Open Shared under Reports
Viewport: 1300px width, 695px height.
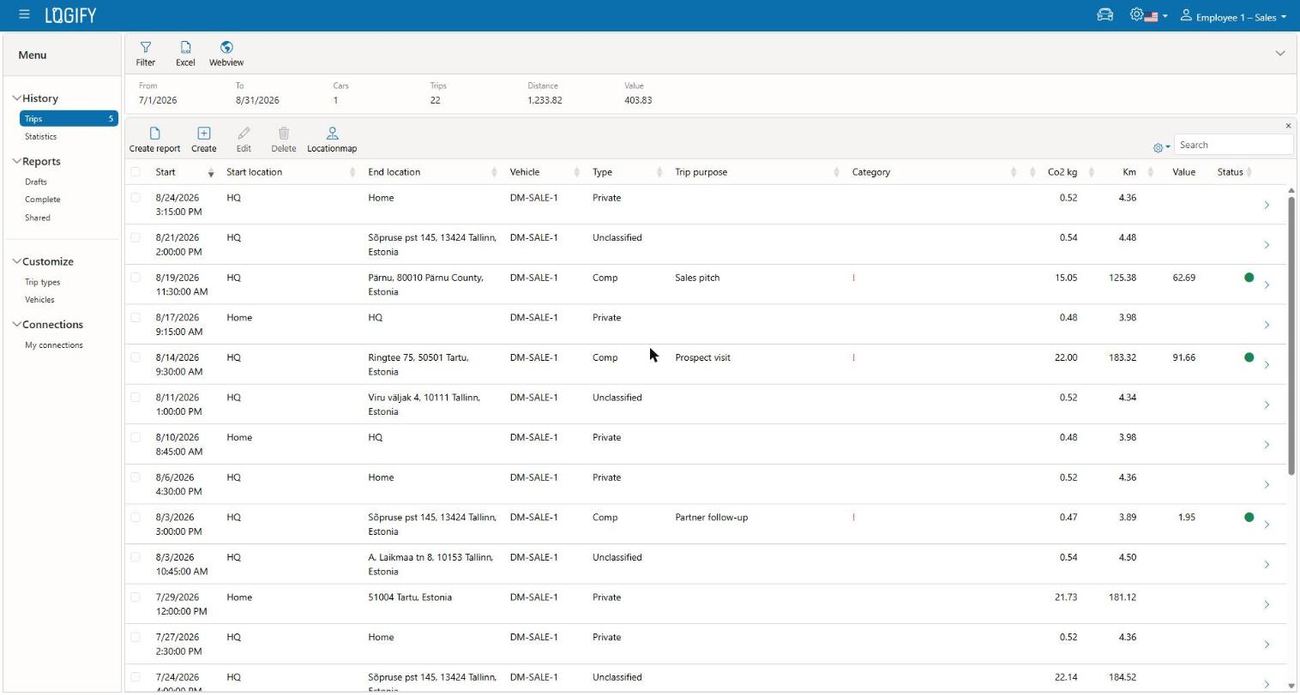coord(37,218)
